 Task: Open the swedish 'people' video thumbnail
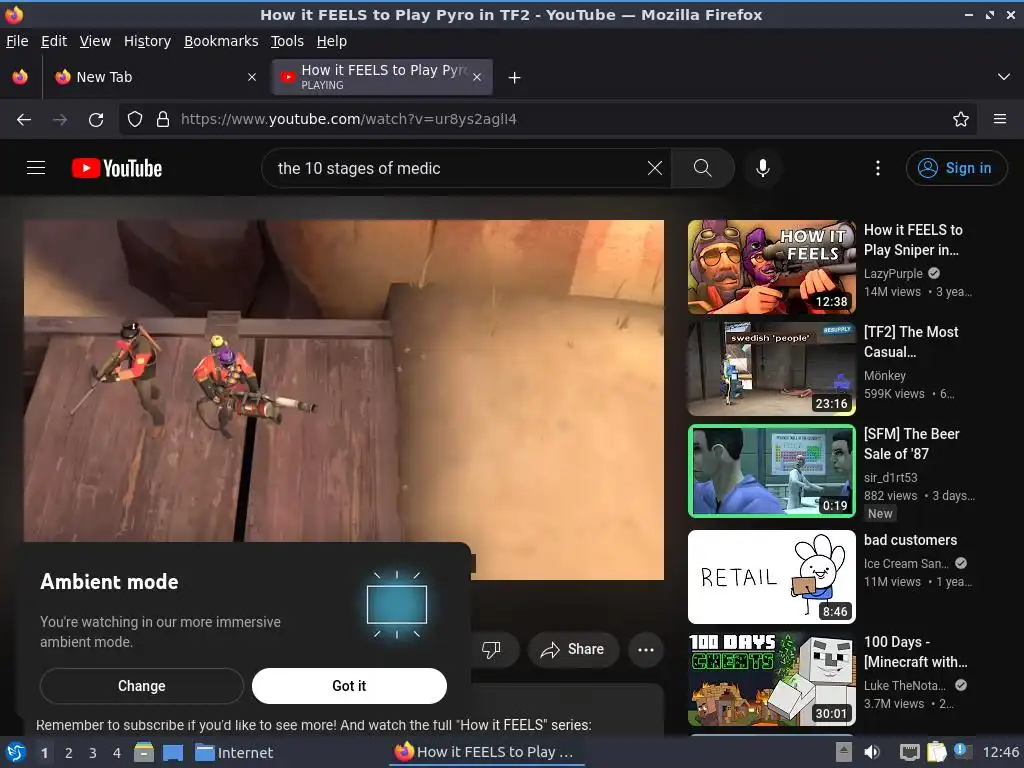[x=772, y=369]
